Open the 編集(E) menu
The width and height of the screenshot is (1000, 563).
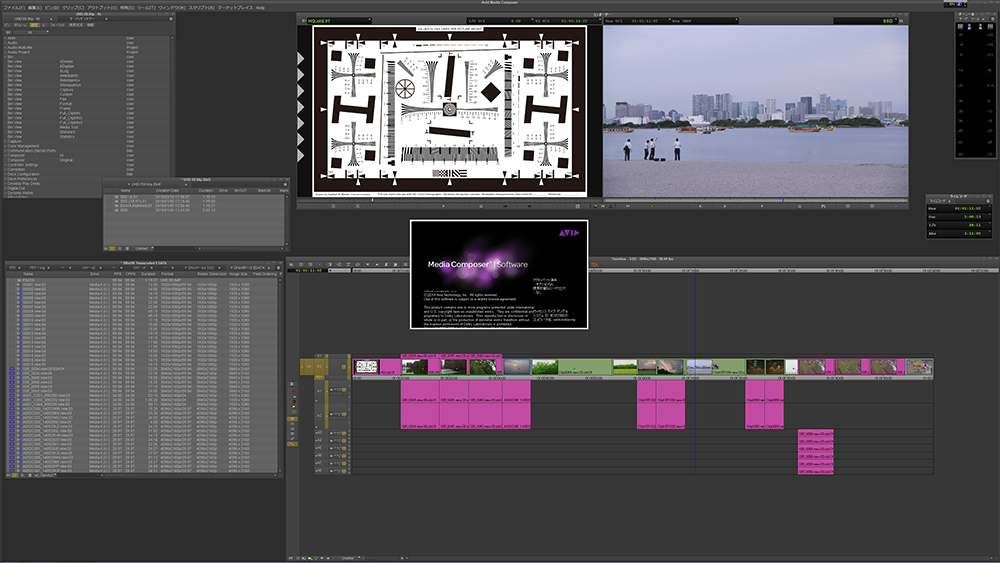[35, 8]
